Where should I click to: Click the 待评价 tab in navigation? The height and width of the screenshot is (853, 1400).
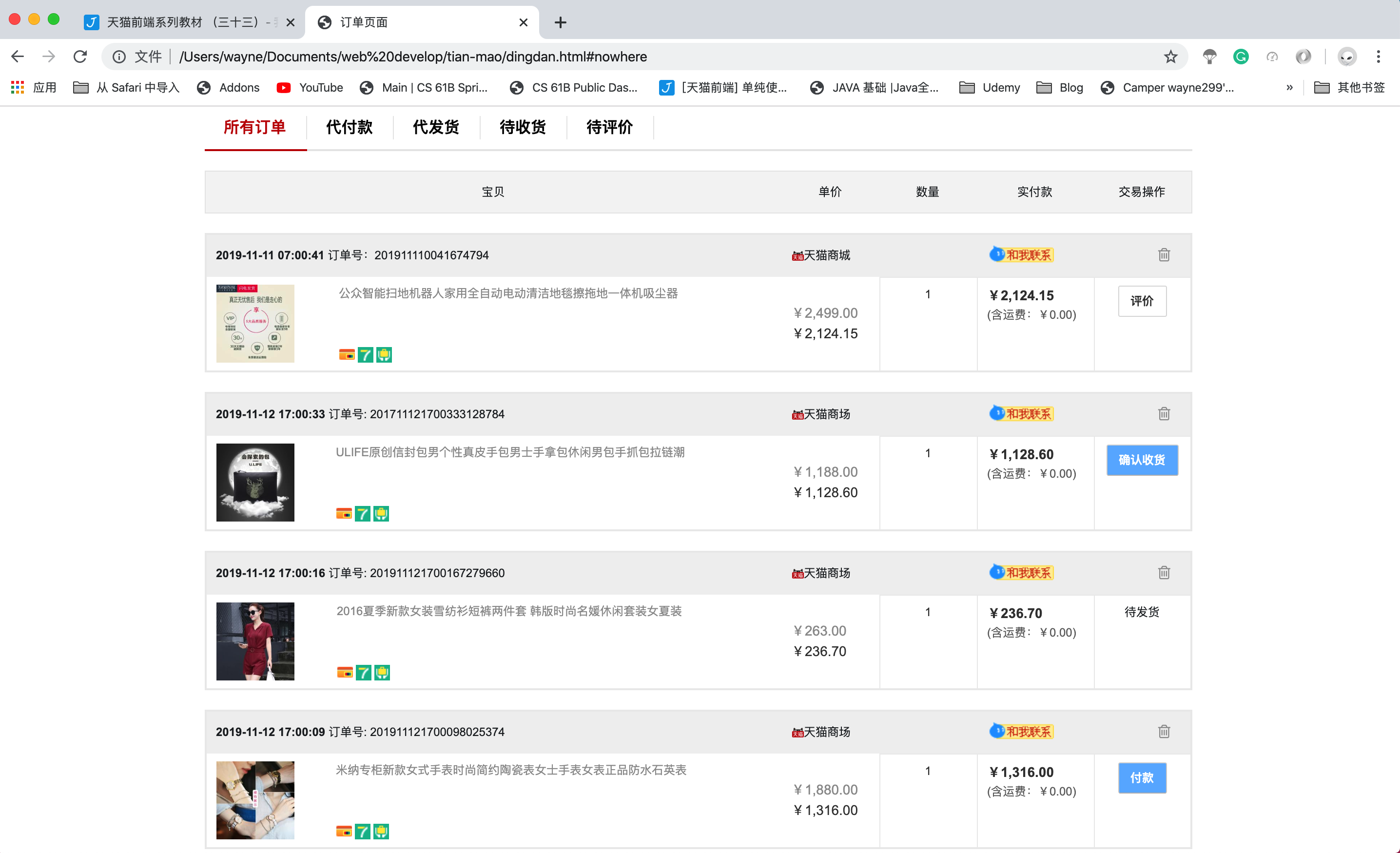pyautogui.click(x=607, y=127)
